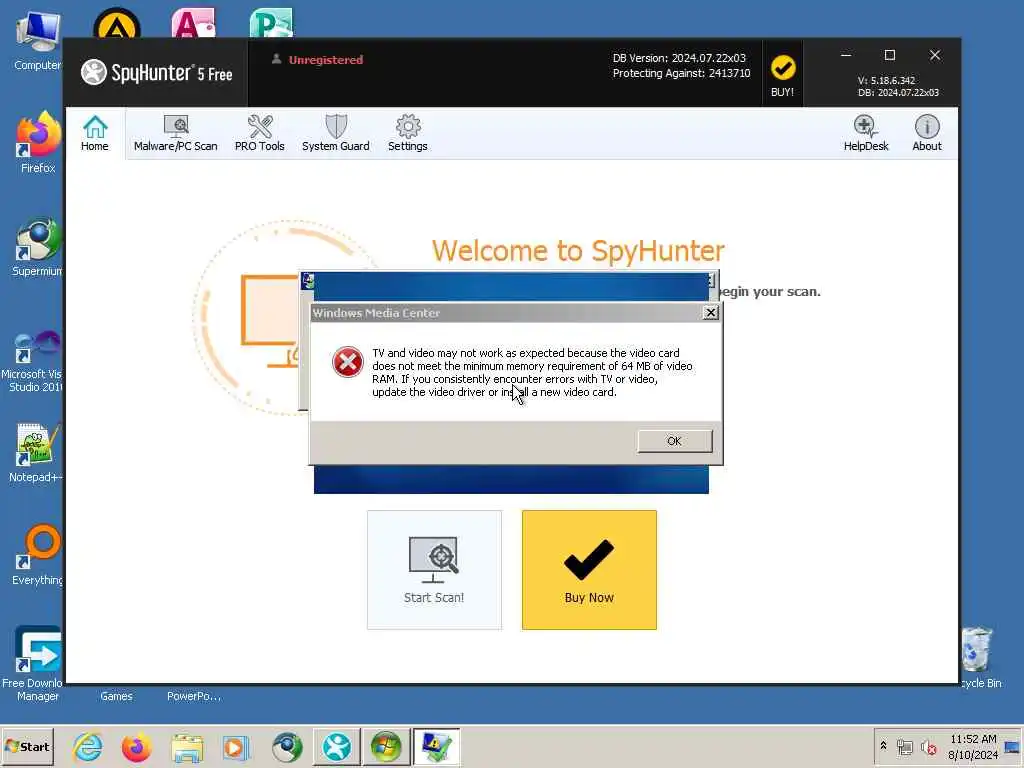Open the System Guard tab
1024x768 pixels.
click(x=336, y=133)
